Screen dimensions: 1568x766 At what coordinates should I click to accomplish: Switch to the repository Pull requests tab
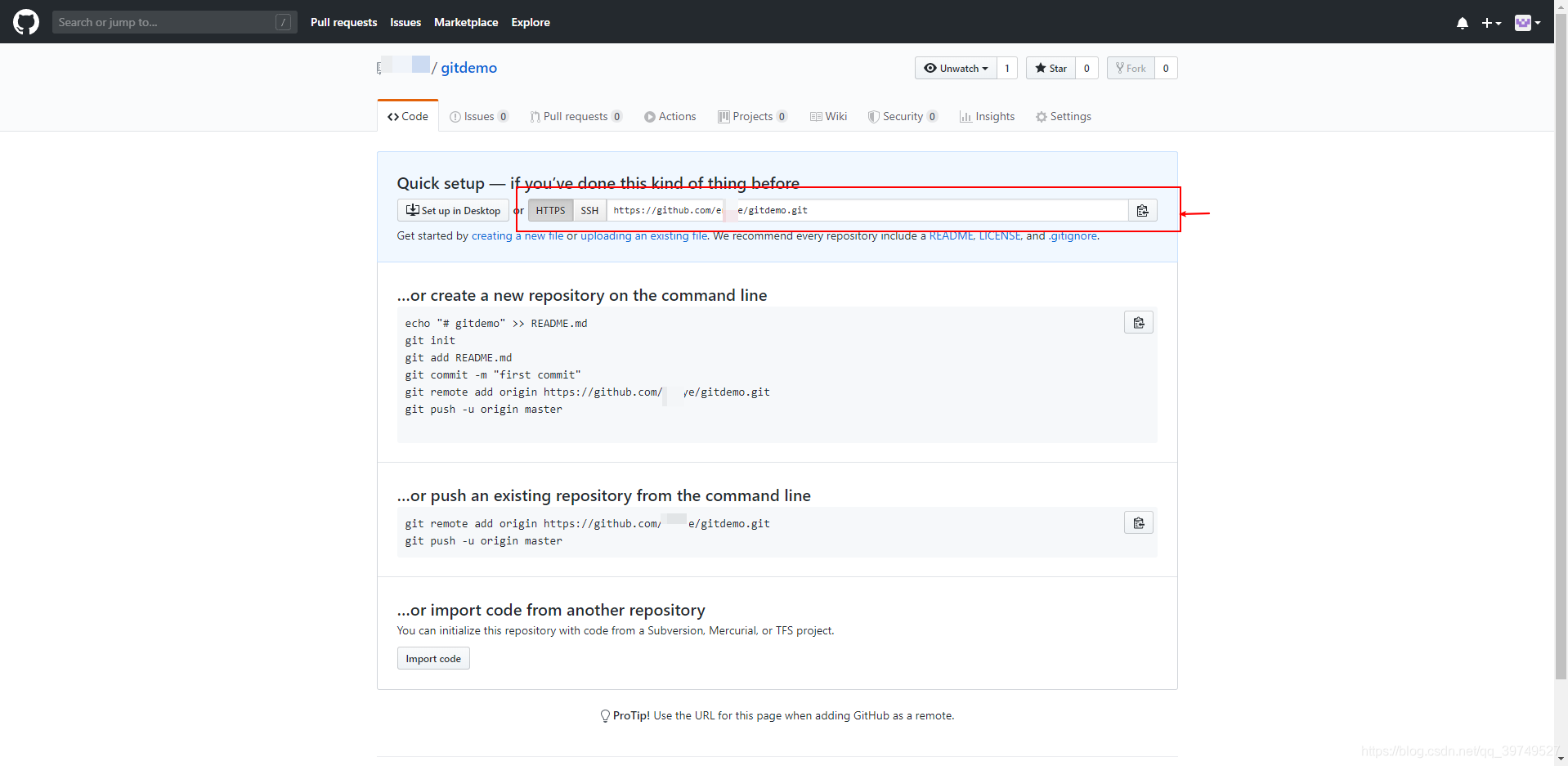point(576,116)
